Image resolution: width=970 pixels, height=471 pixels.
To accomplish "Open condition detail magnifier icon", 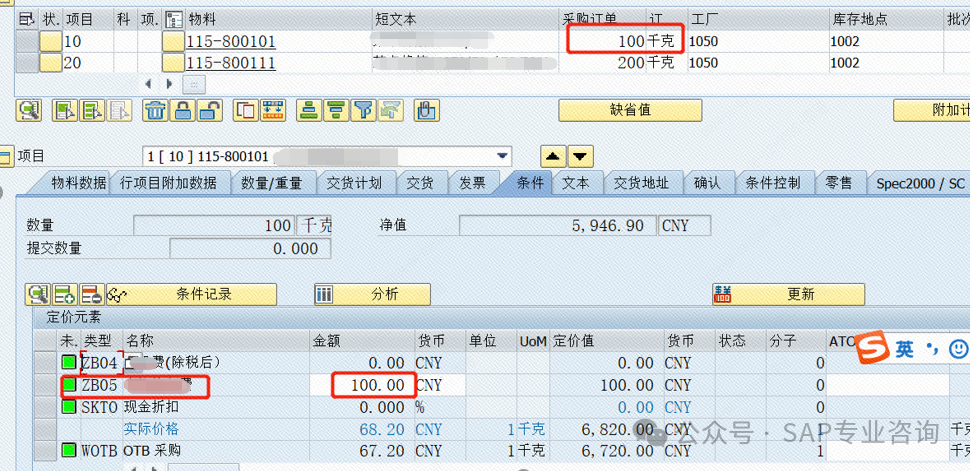I will pyautogui.click(x=39, y=294).
